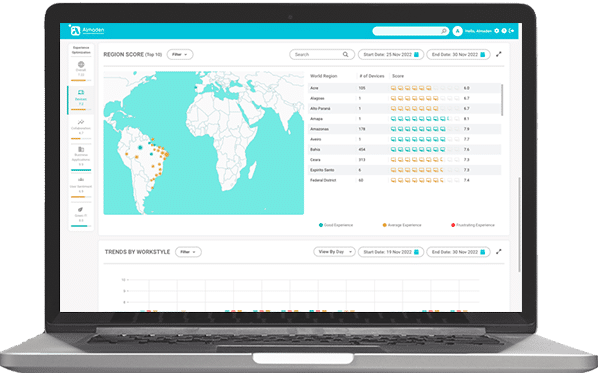This screenshot has width=600, height=373.
Task: Expand the Trends by Workstyle panel to fullscreen
Action: 499,252
